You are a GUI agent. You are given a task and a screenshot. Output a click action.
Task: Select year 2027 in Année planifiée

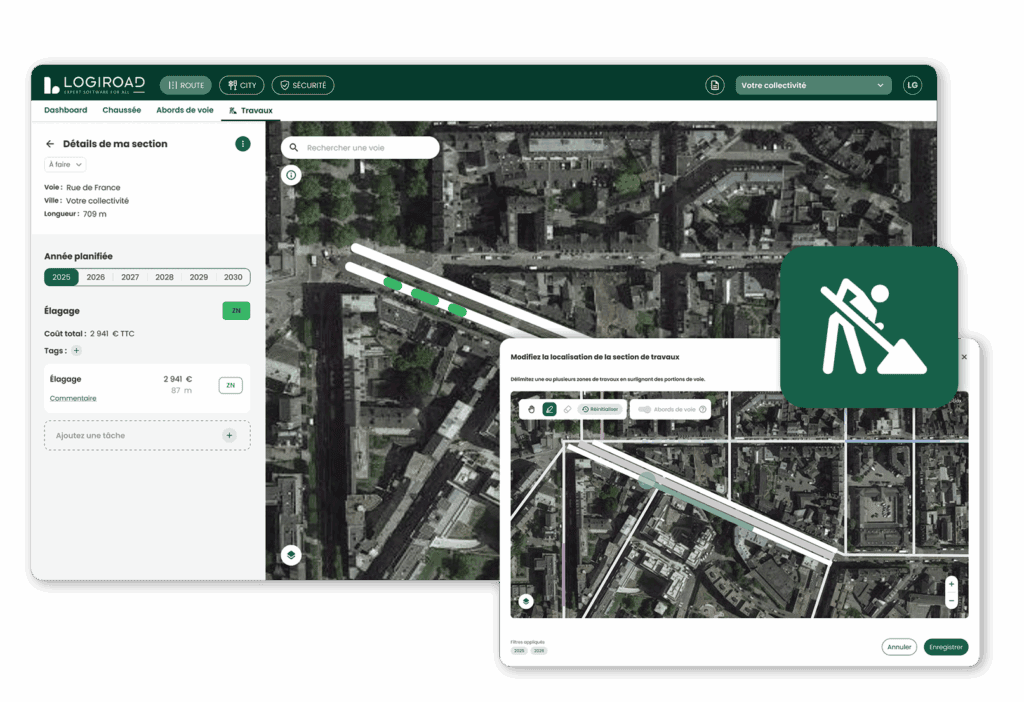130,277
